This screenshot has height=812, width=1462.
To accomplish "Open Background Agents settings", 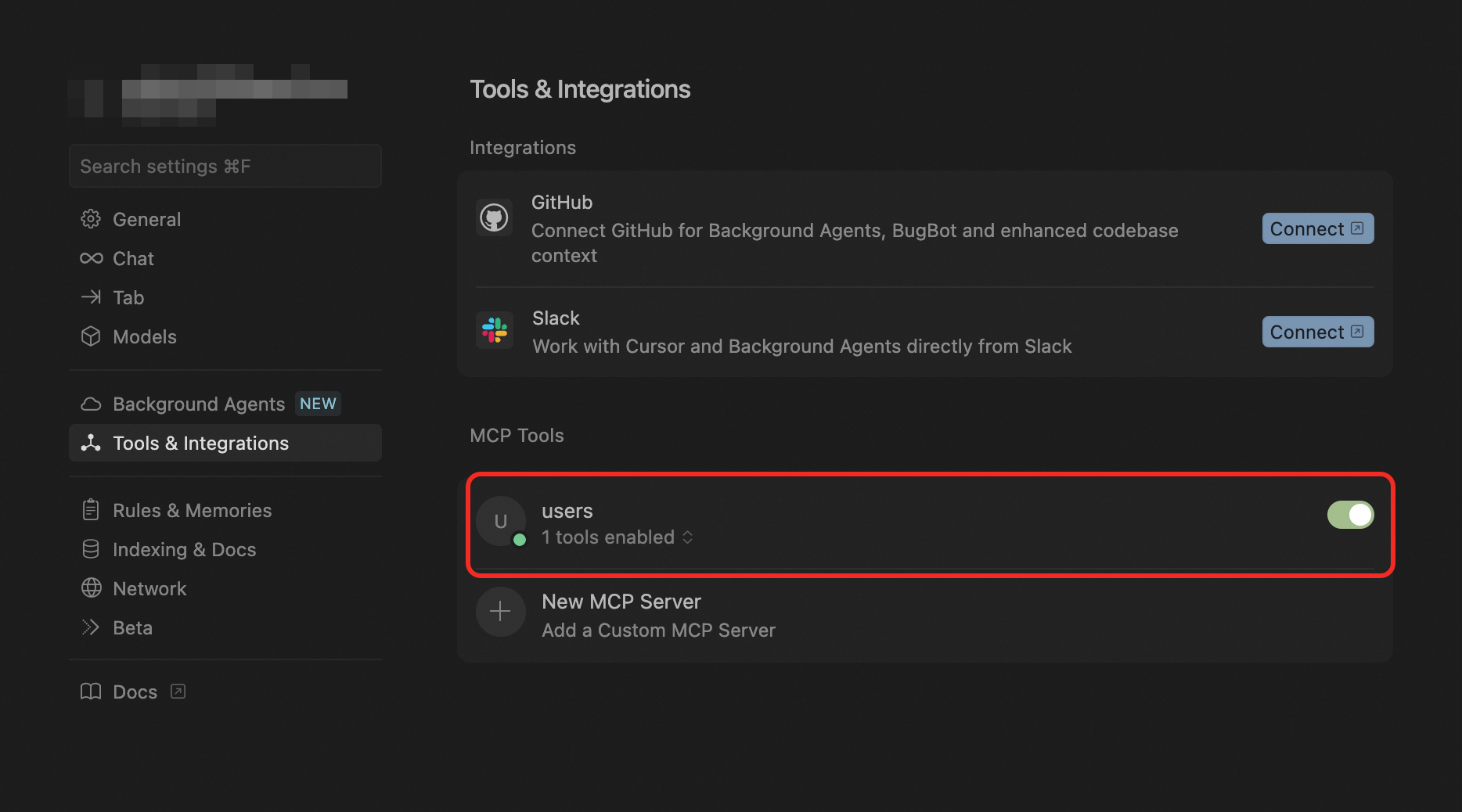I will pos(199,404).
